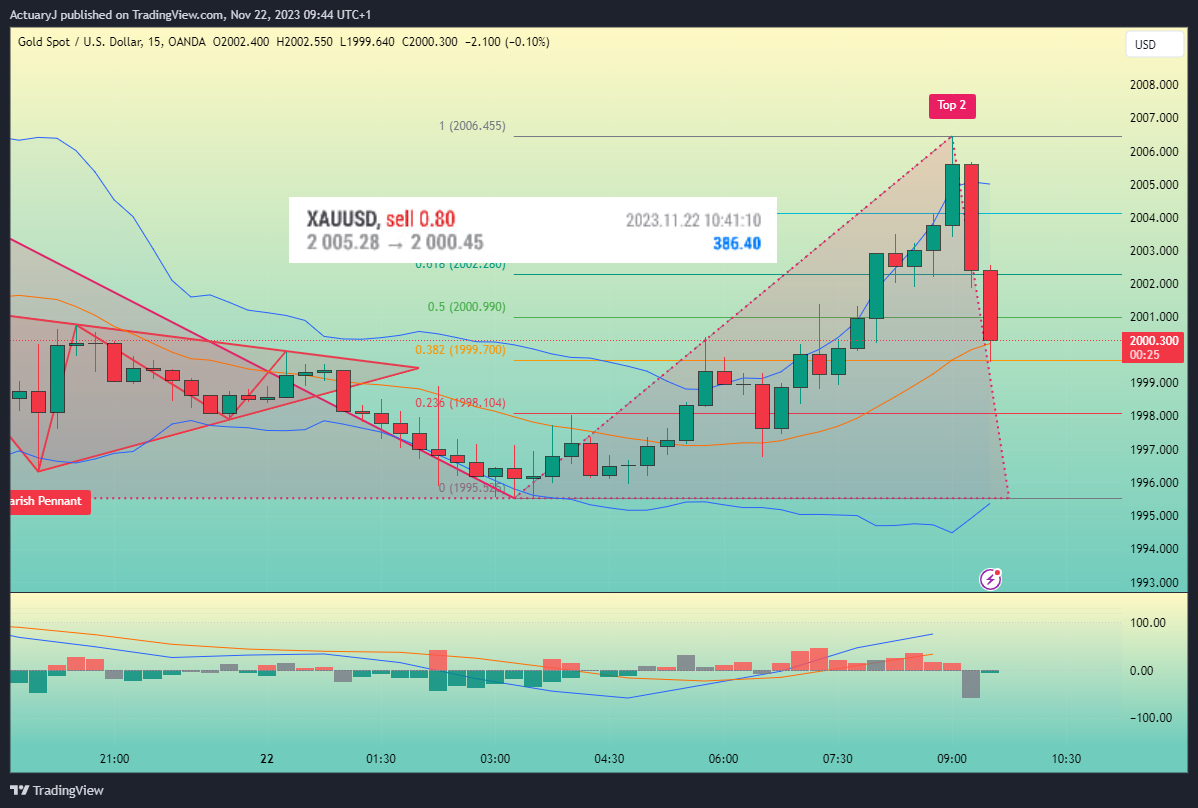Open the USD currency selector
Screen dimensions: 1198x808
(1154, 44)
